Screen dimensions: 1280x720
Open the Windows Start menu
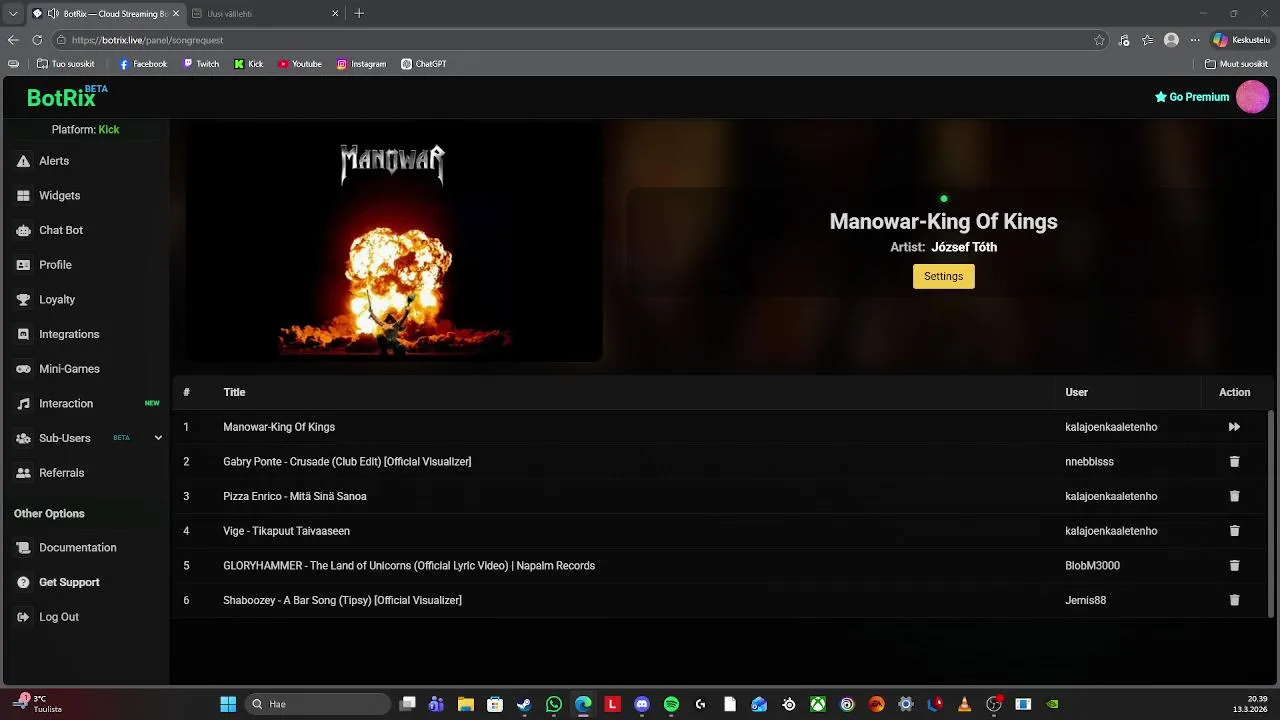tap(228, 704)
